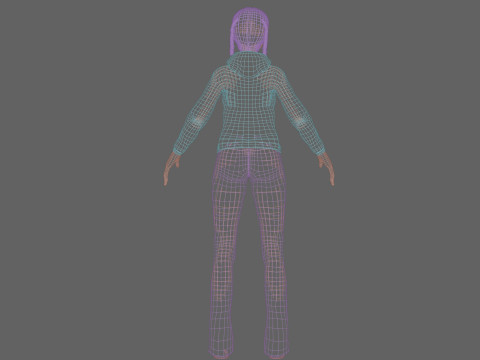Viewport: 480px width, 360px height.
Task: Click the hood on the jacket's back
Action: click(x=249, y=65)
